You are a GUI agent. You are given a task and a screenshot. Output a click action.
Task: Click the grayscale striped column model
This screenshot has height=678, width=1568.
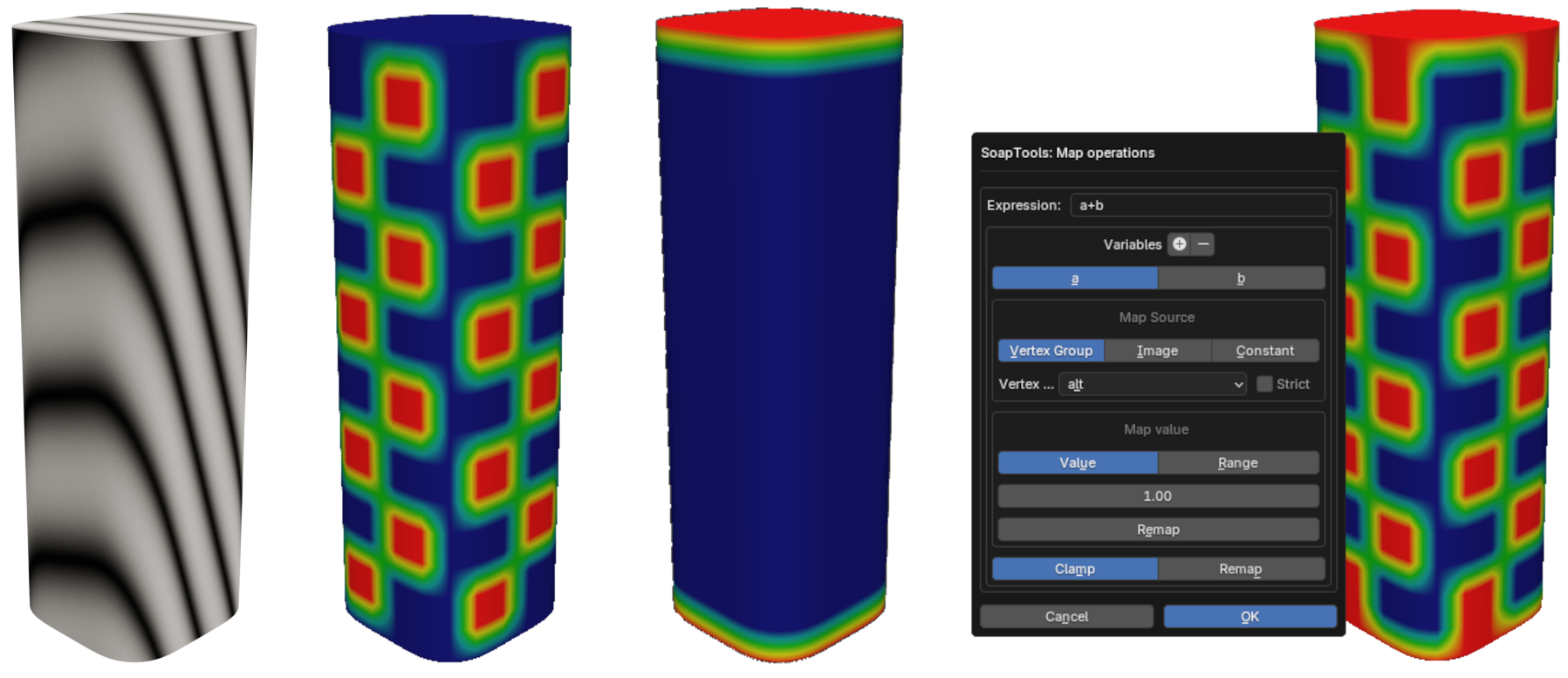click(135, 340)
